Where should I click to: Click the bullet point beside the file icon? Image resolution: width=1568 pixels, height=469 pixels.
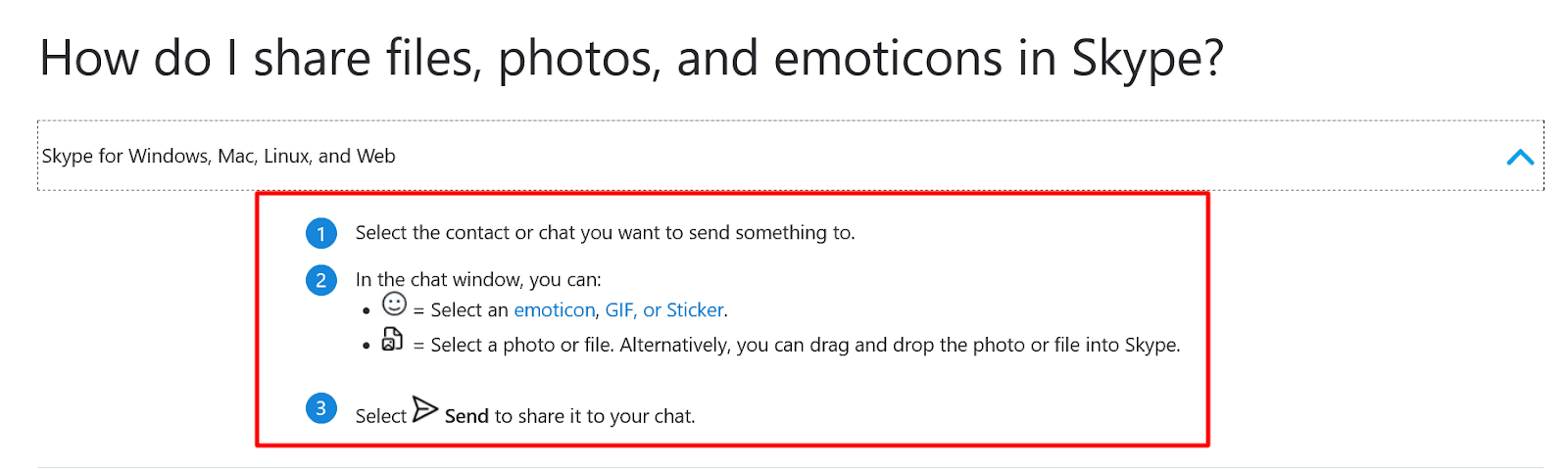367,346
